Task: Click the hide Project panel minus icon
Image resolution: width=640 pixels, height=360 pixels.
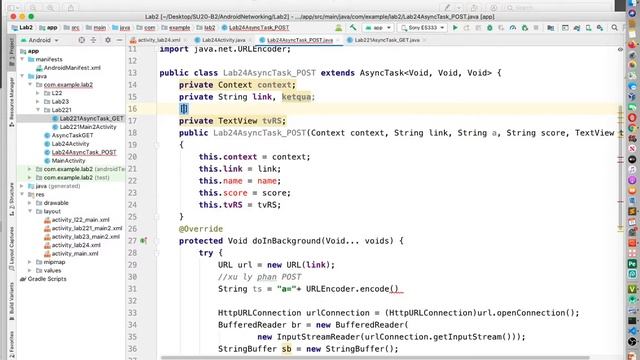Action: pyautogui.click(x=119, y=40)
